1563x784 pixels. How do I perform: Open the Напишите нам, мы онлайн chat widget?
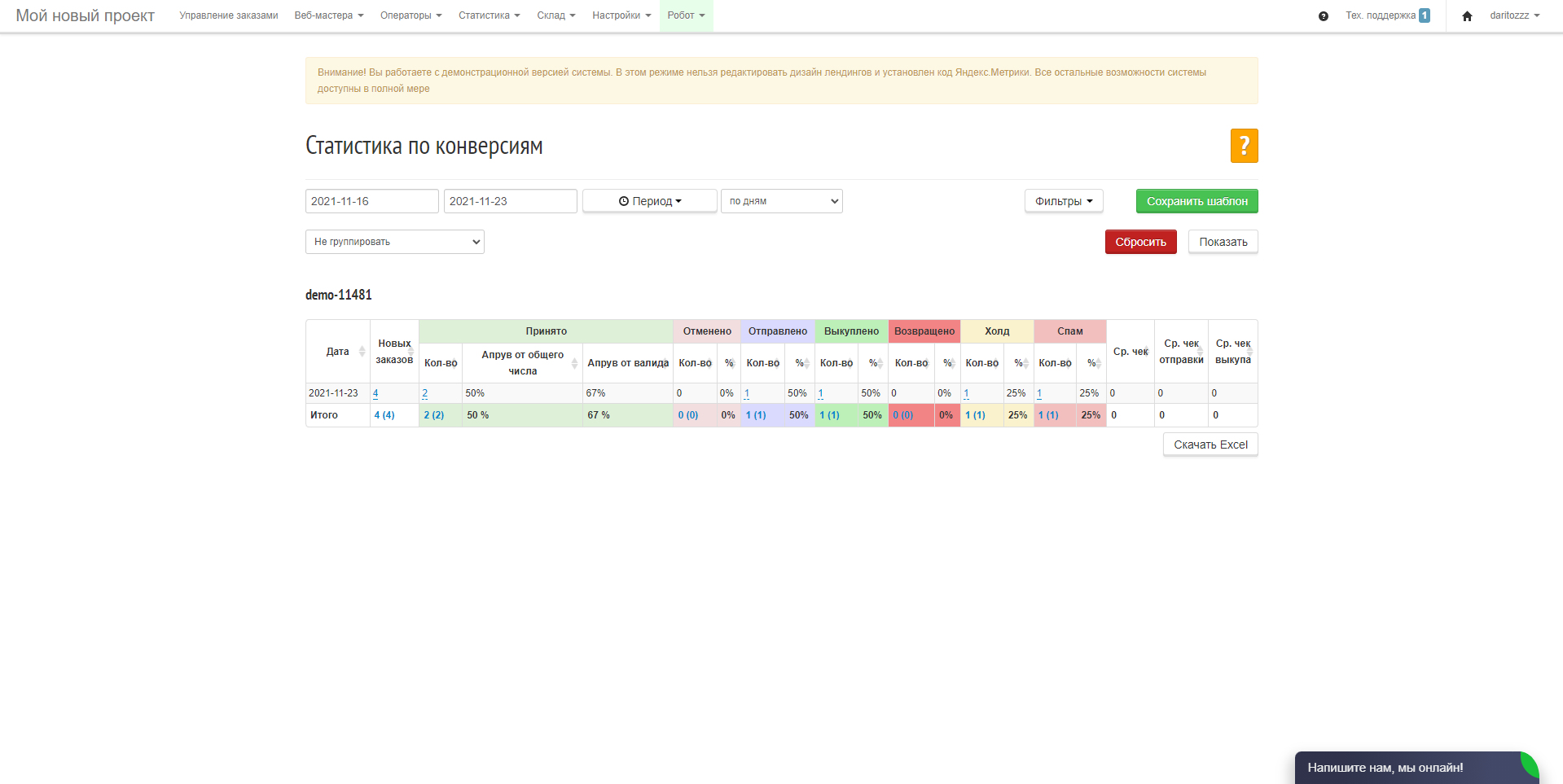point(1416,768)
